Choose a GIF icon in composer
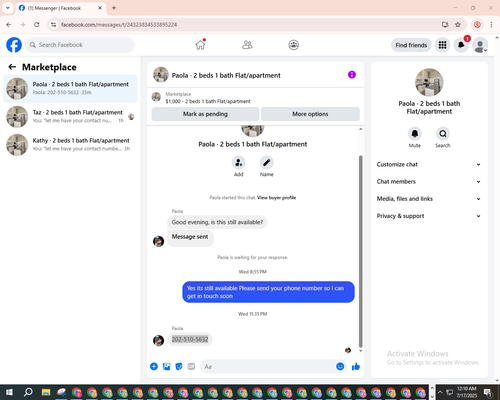This screenshot has height=400, width=500. coord(191,367)
